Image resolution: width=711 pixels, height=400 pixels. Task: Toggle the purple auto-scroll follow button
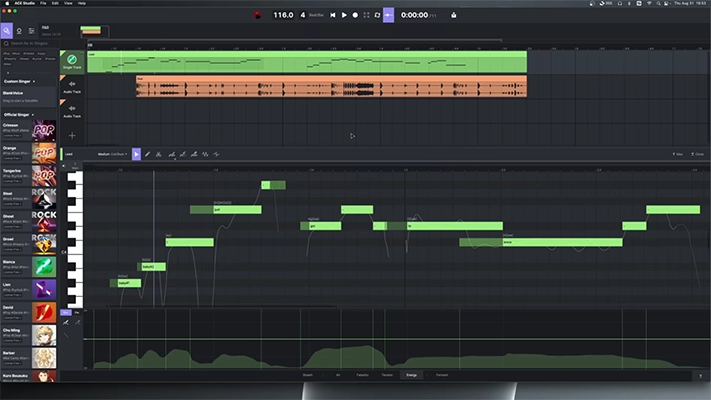click(388, 15)
